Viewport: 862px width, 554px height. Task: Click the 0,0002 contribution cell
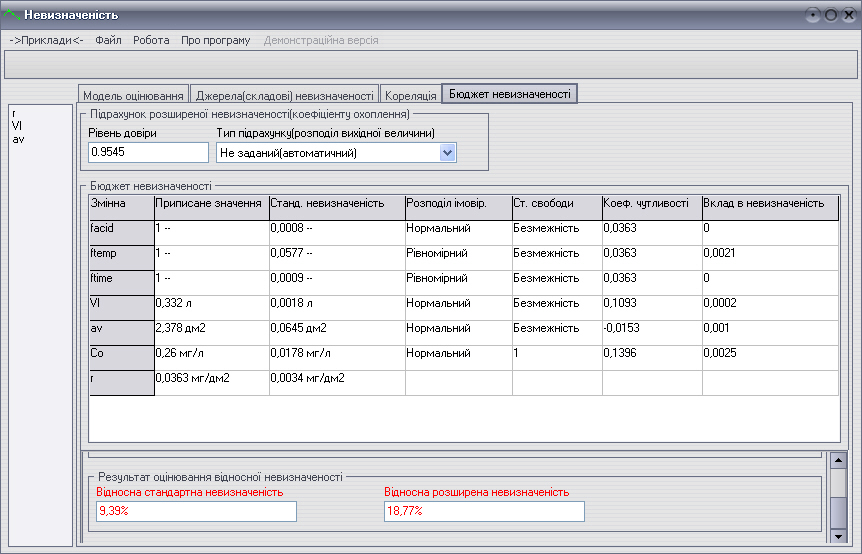[770, 308]
